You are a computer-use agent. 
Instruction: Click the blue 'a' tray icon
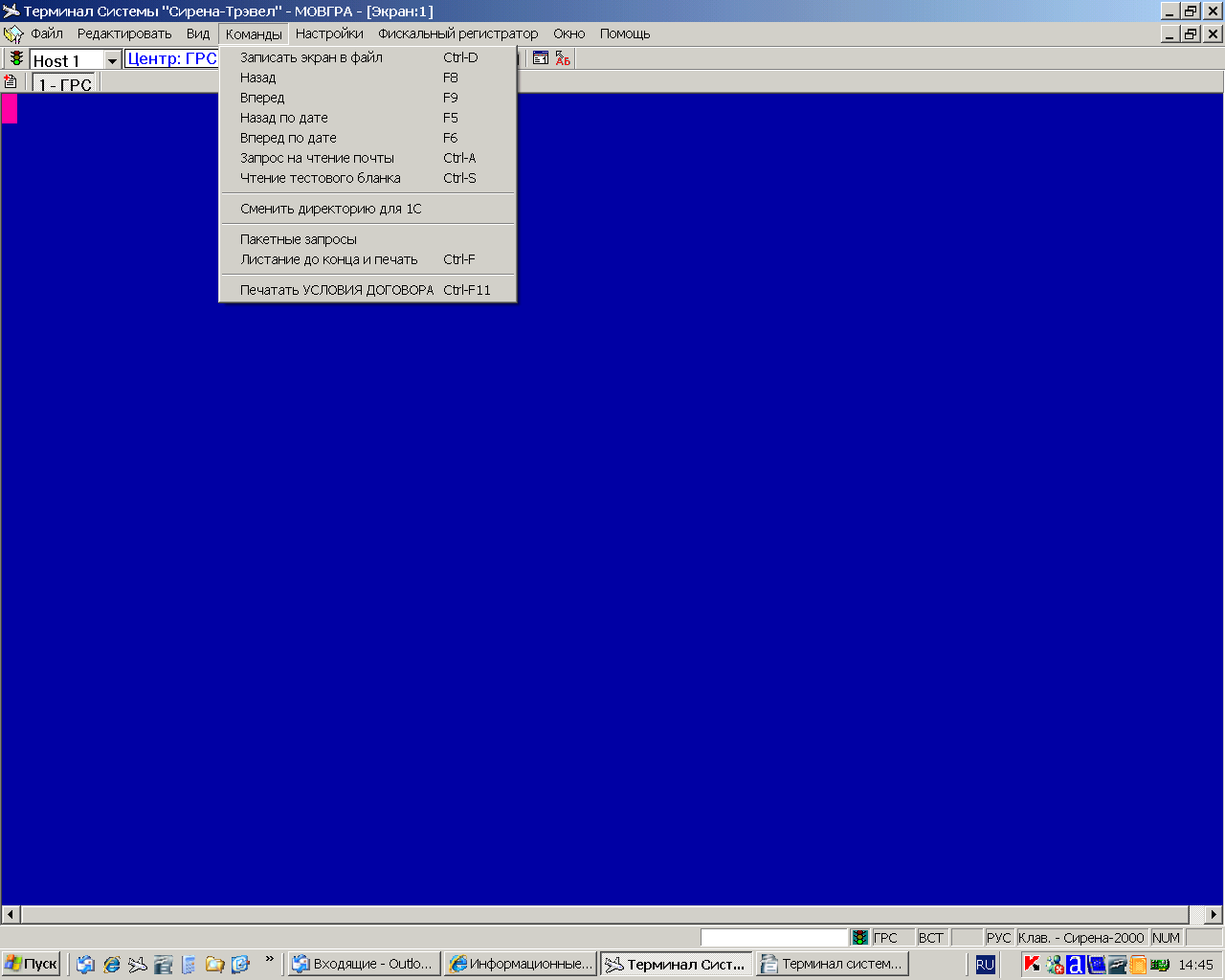click(1076, 964)
